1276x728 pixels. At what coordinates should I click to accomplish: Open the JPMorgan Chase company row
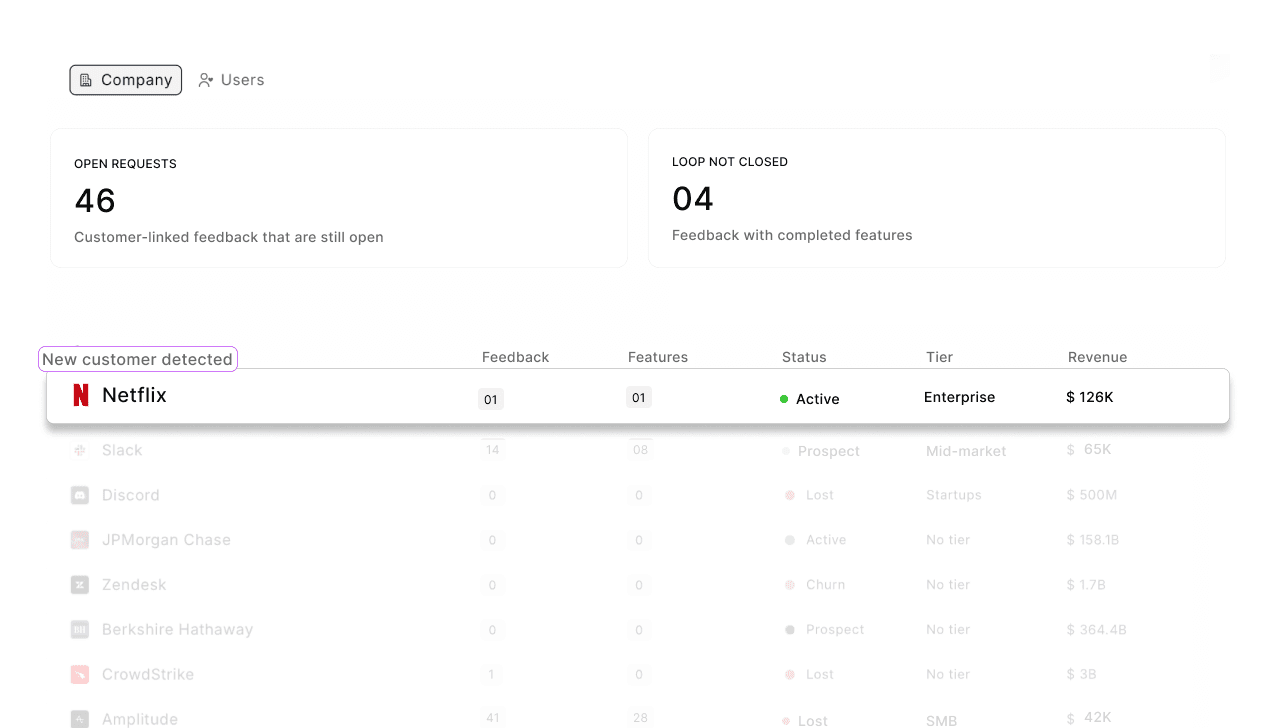click(x=638, y=540)
